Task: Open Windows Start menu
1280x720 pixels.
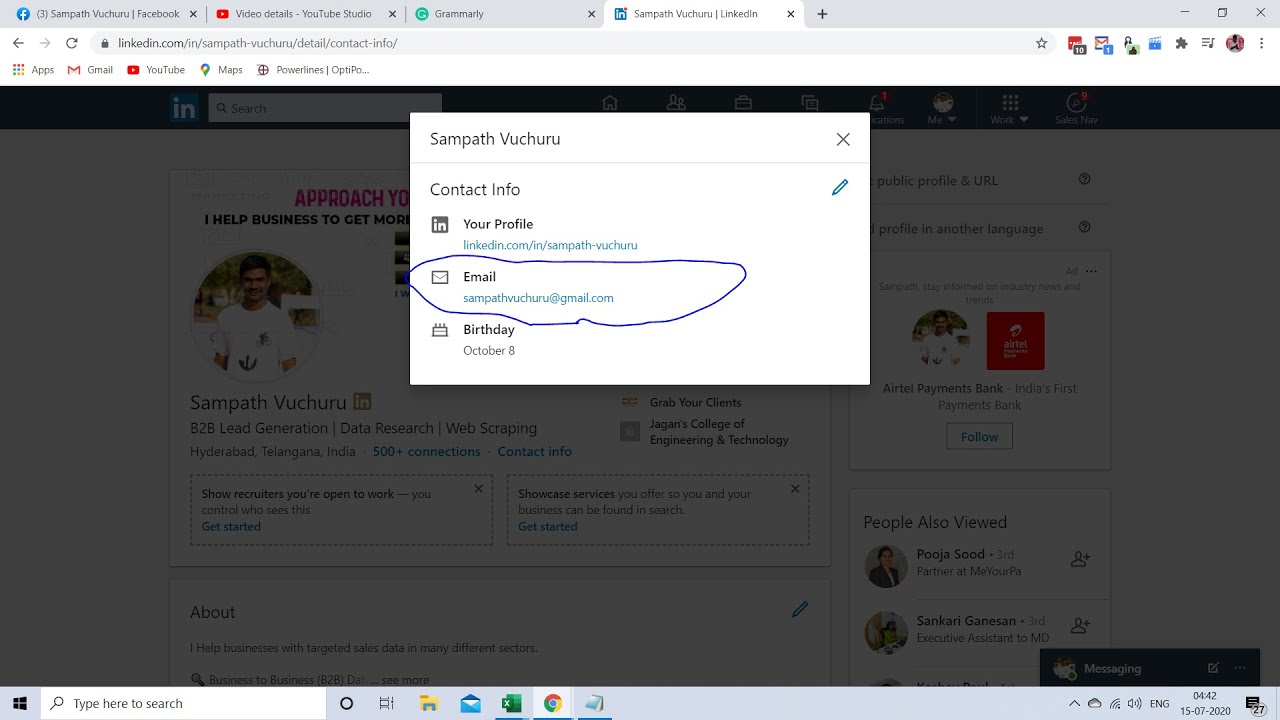Action: (x=20, y=703)
